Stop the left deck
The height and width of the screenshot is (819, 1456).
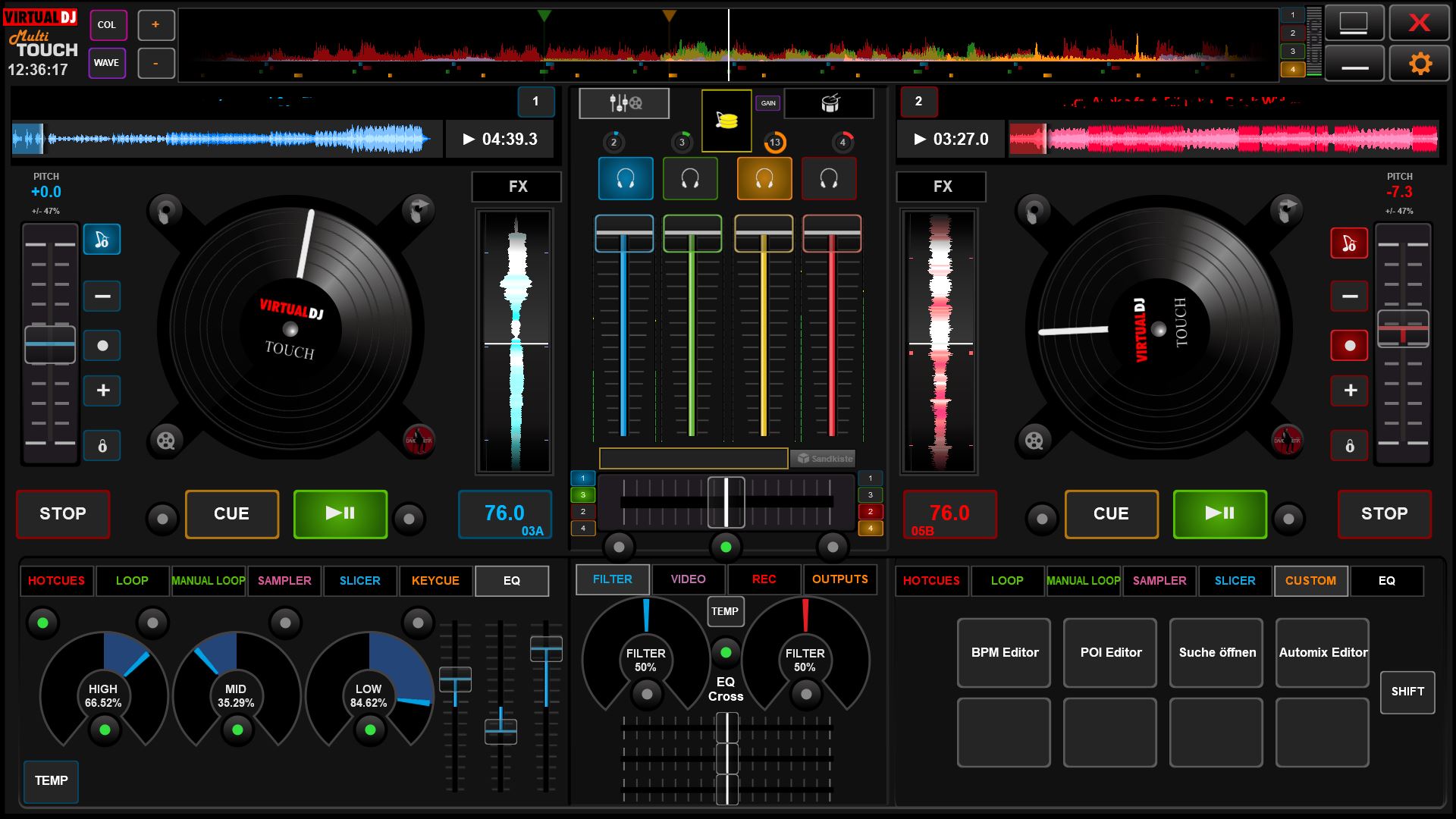point(63,514)
